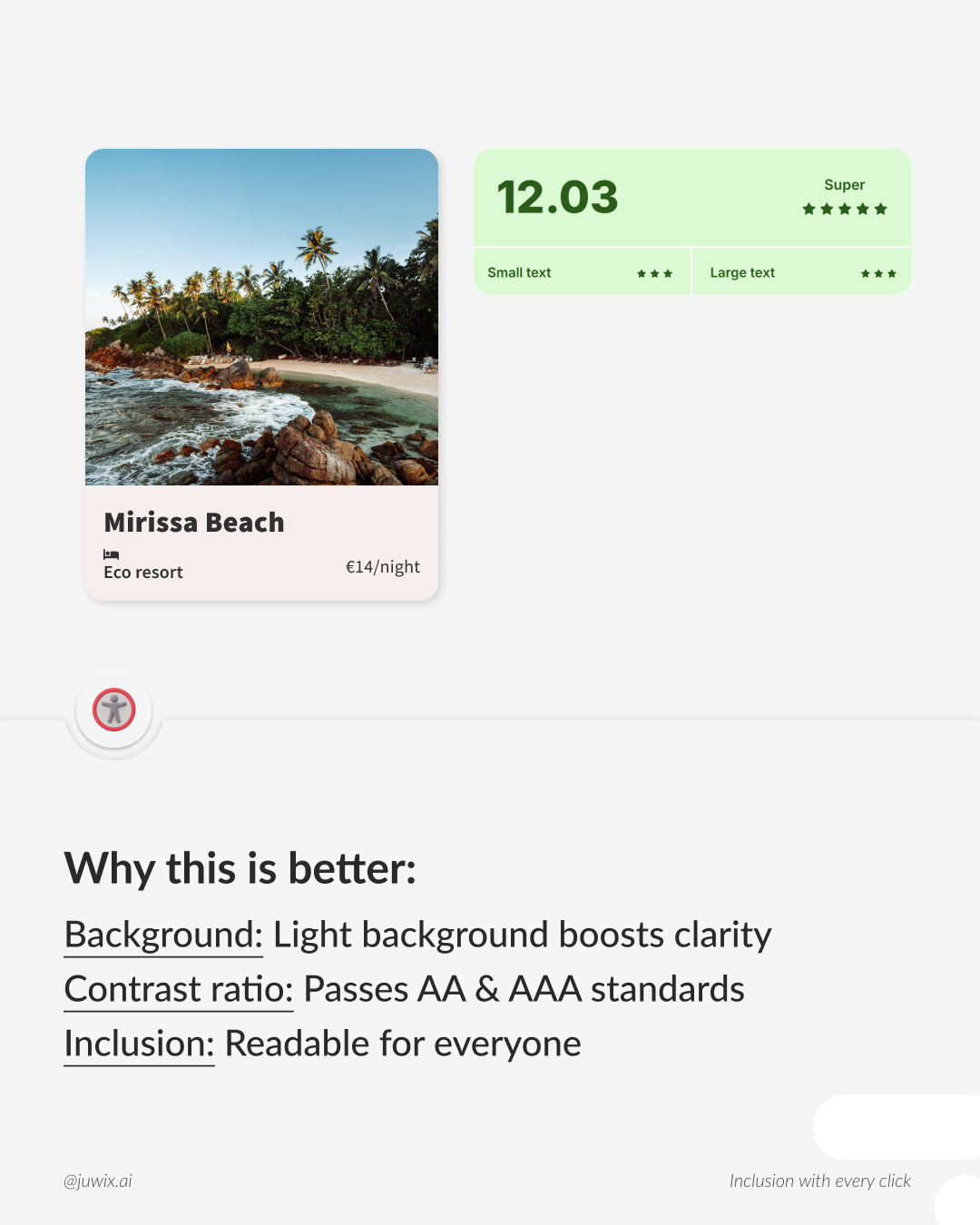This screenshot has height=1225, width=980.
Task: Click the Mirissa Beach photo
Action: tap(261, 318)
